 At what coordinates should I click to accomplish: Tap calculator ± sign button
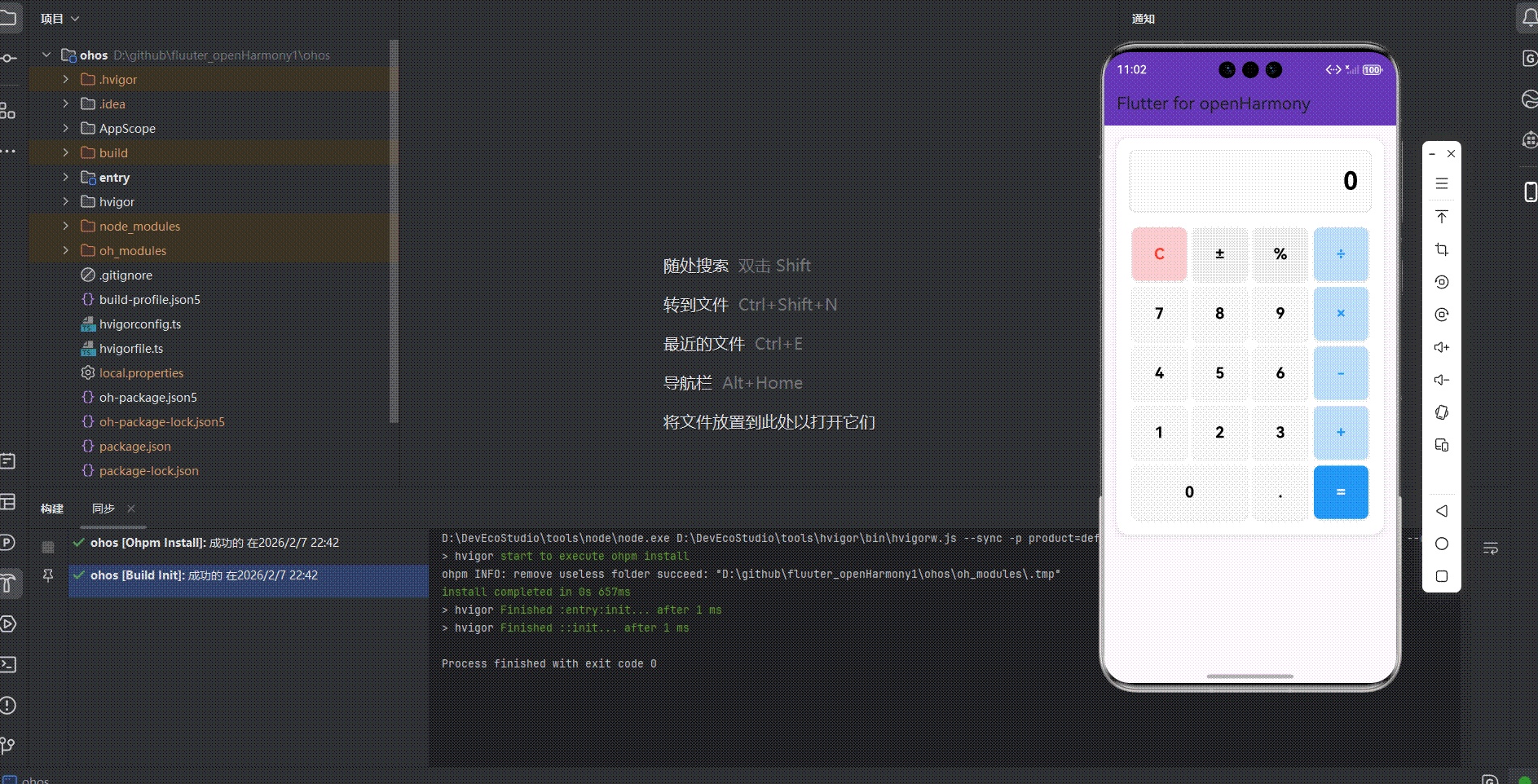point(1219,254)
